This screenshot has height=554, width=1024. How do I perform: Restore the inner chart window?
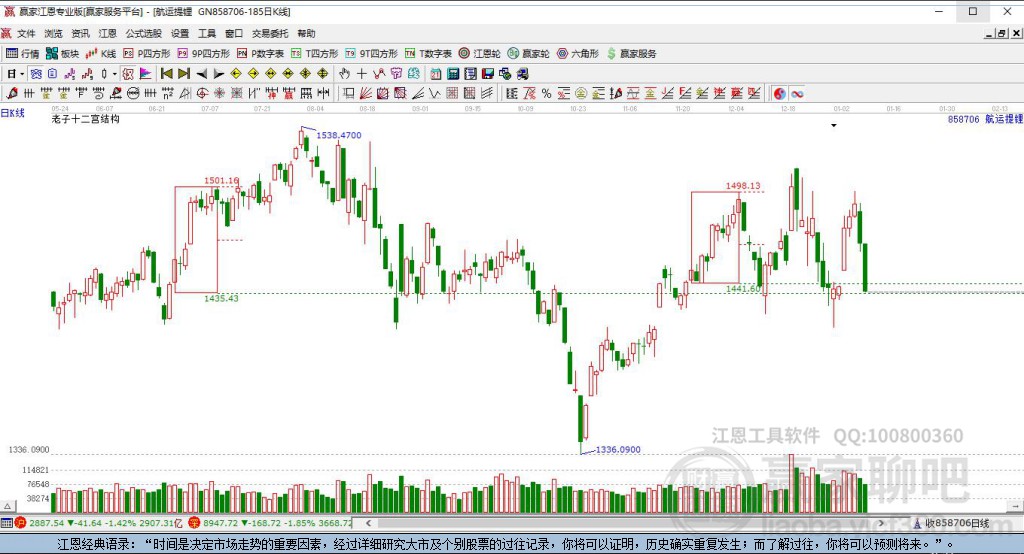[x=1001, y=33]
